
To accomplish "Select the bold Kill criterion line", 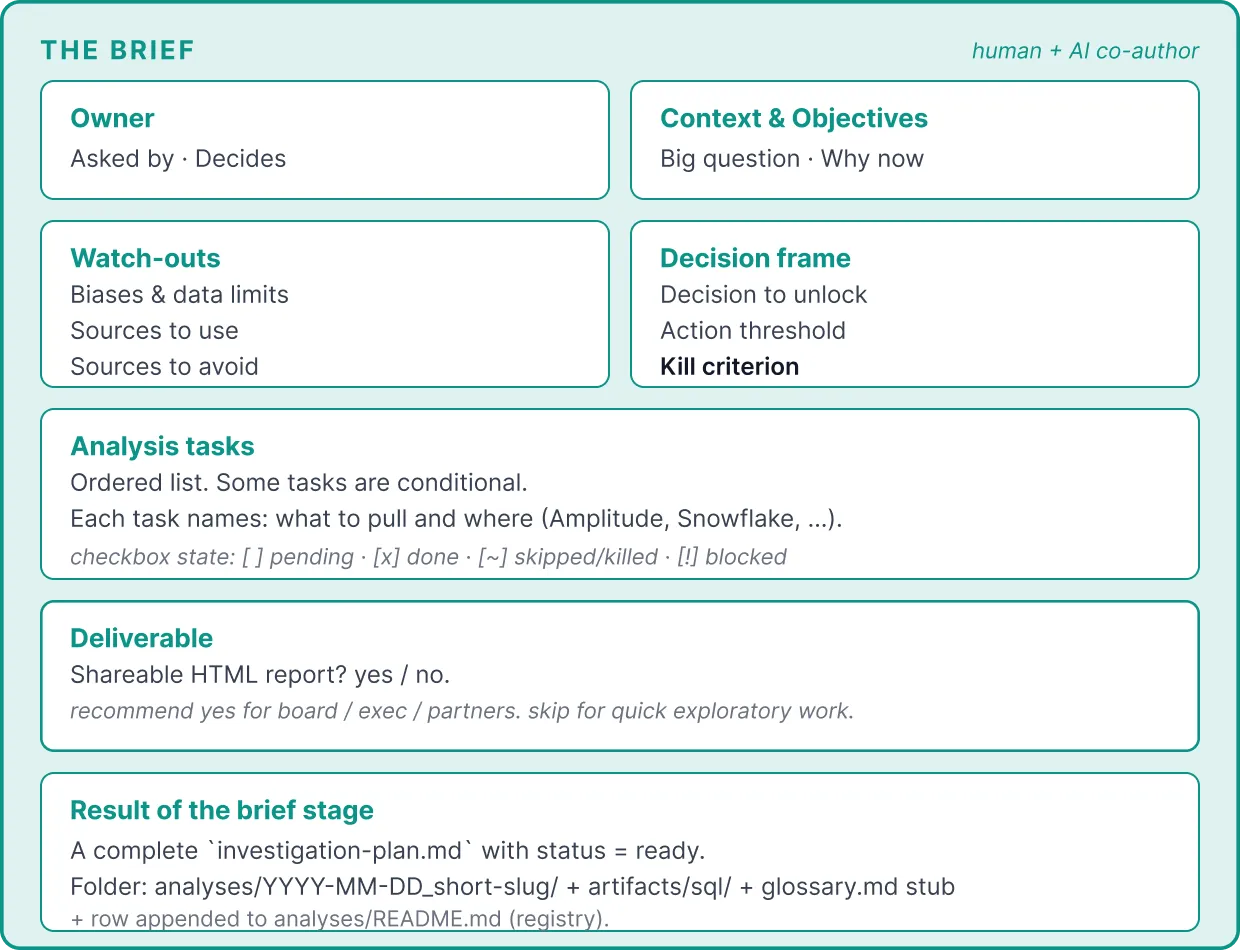I will pyautogui.click(x=729, y=366).
